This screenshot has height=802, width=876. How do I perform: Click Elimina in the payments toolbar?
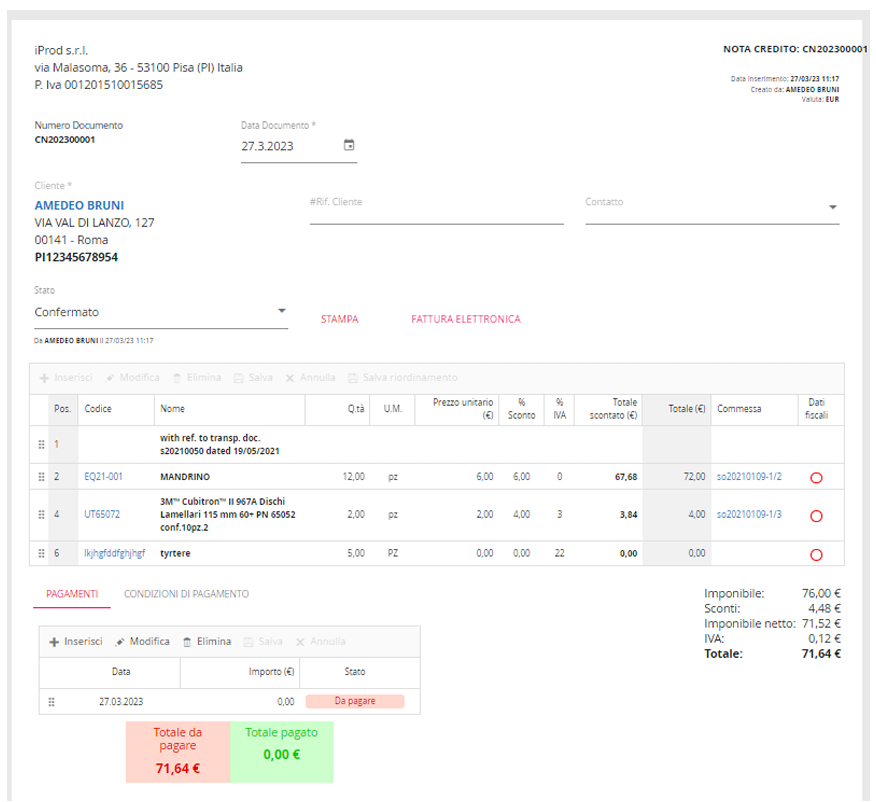(207, 641)
